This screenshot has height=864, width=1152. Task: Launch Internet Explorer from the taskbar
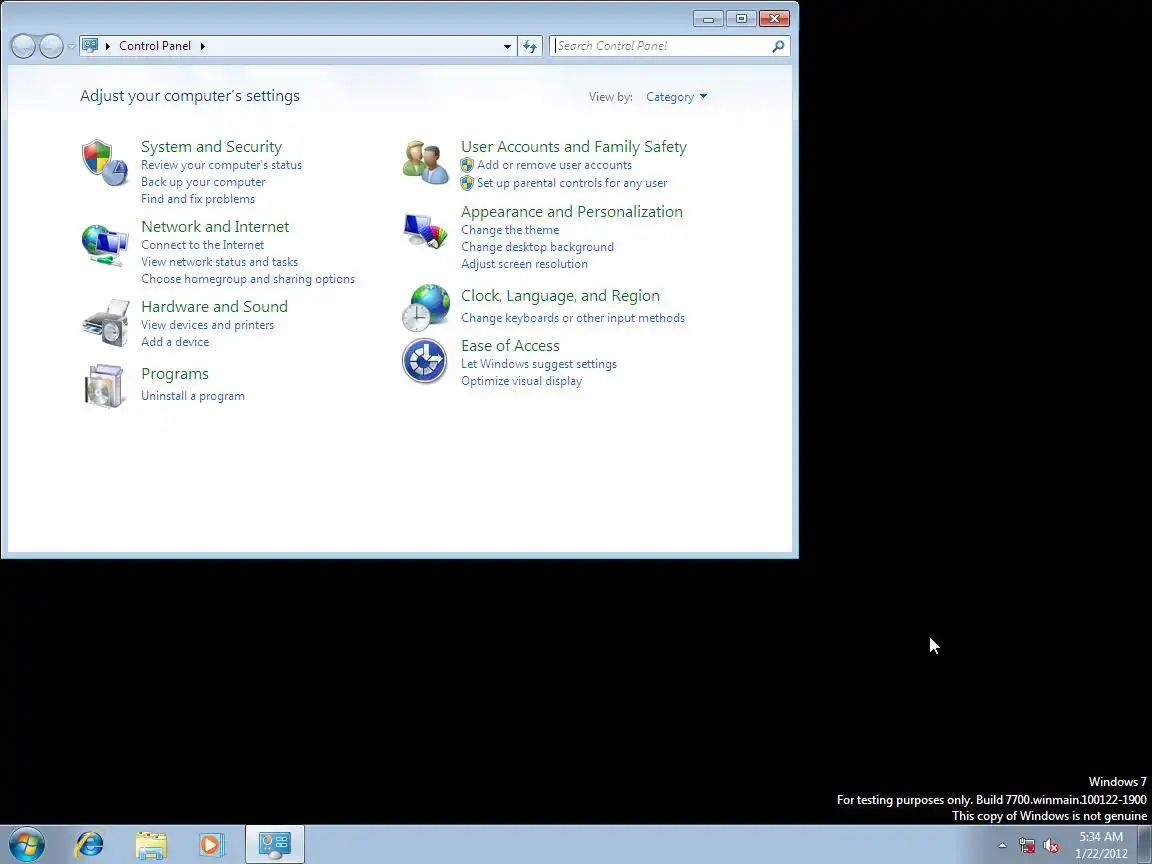pos(90,845)
